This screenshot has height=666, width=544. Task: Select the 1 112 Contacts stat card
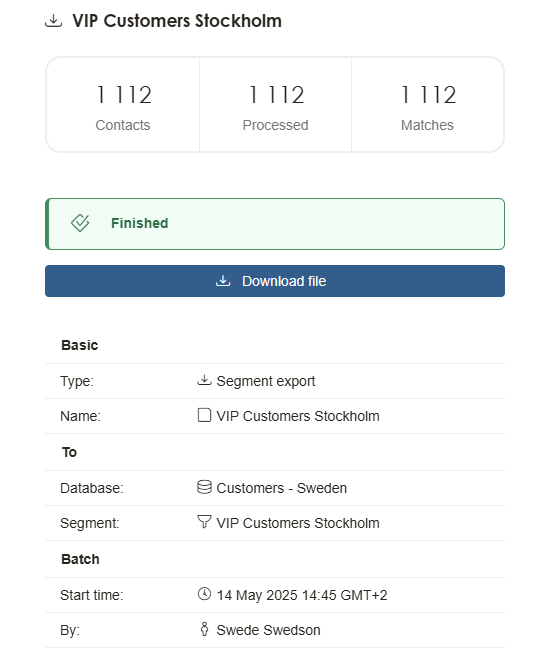123,104
